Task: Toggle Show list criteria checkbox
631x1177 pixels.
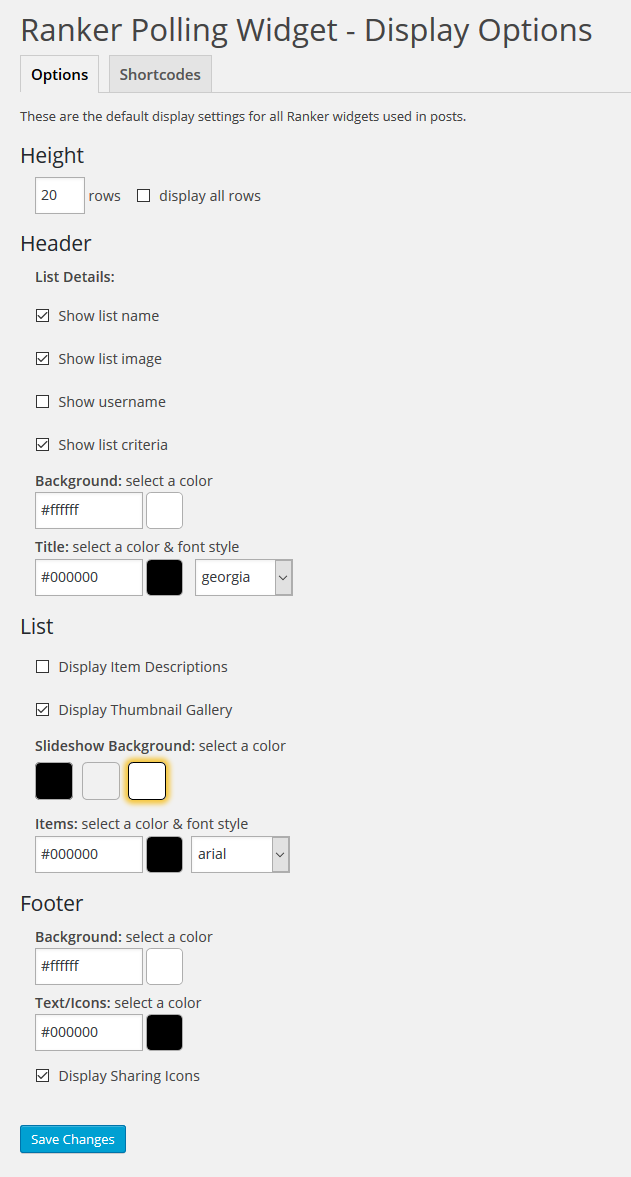Action: [42, 445]
